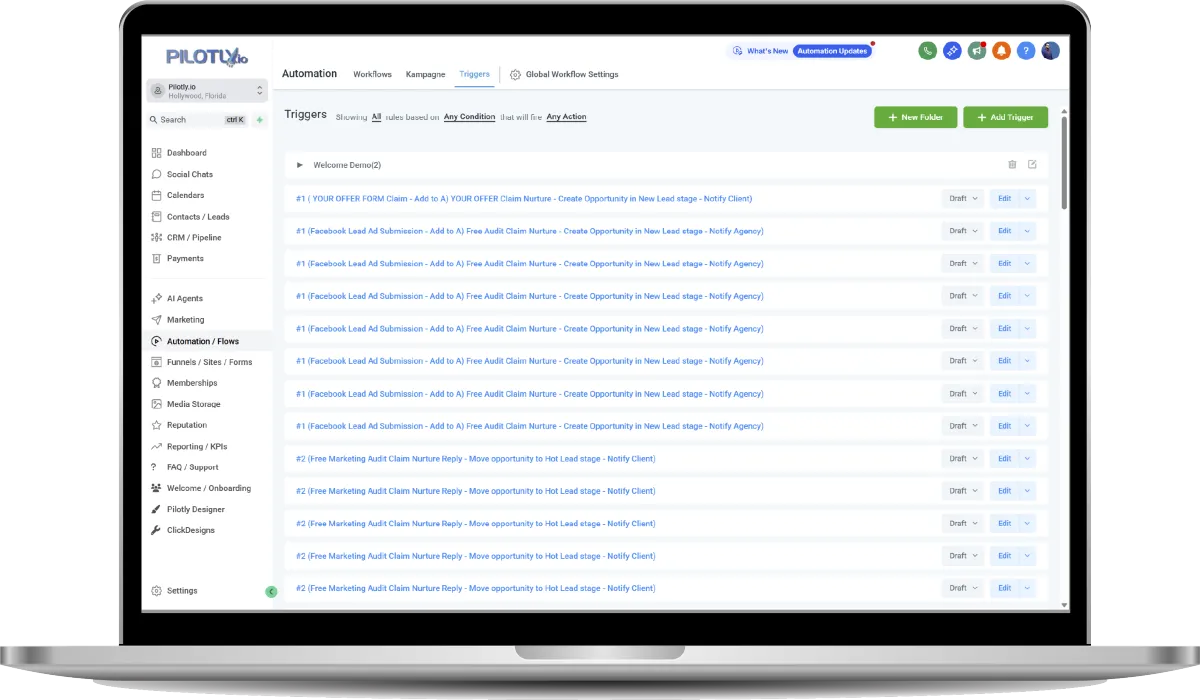Click the Add Trigger button

pos(1005,117)
